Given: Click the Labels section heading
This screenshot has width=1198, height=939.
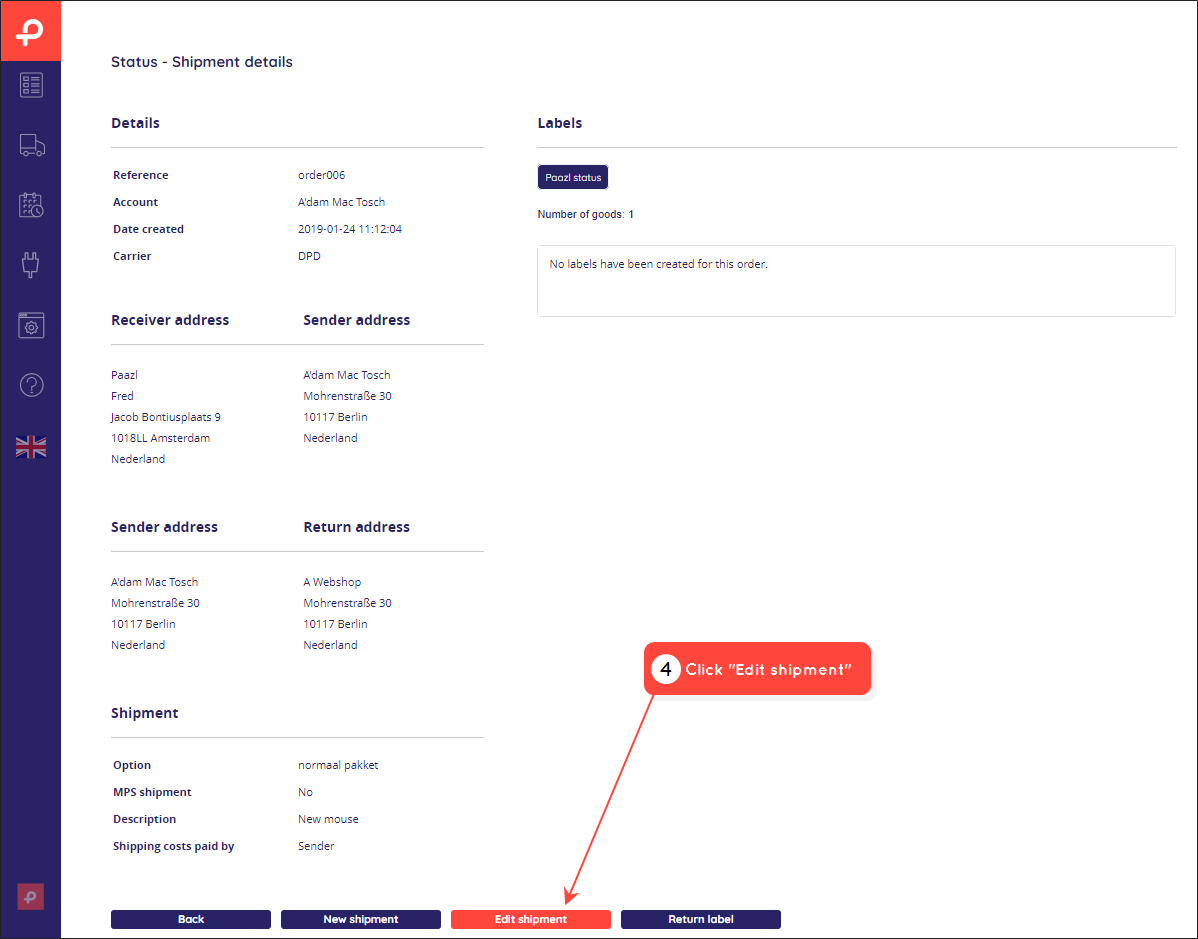Looking at the screenshot, I should 560,123.
